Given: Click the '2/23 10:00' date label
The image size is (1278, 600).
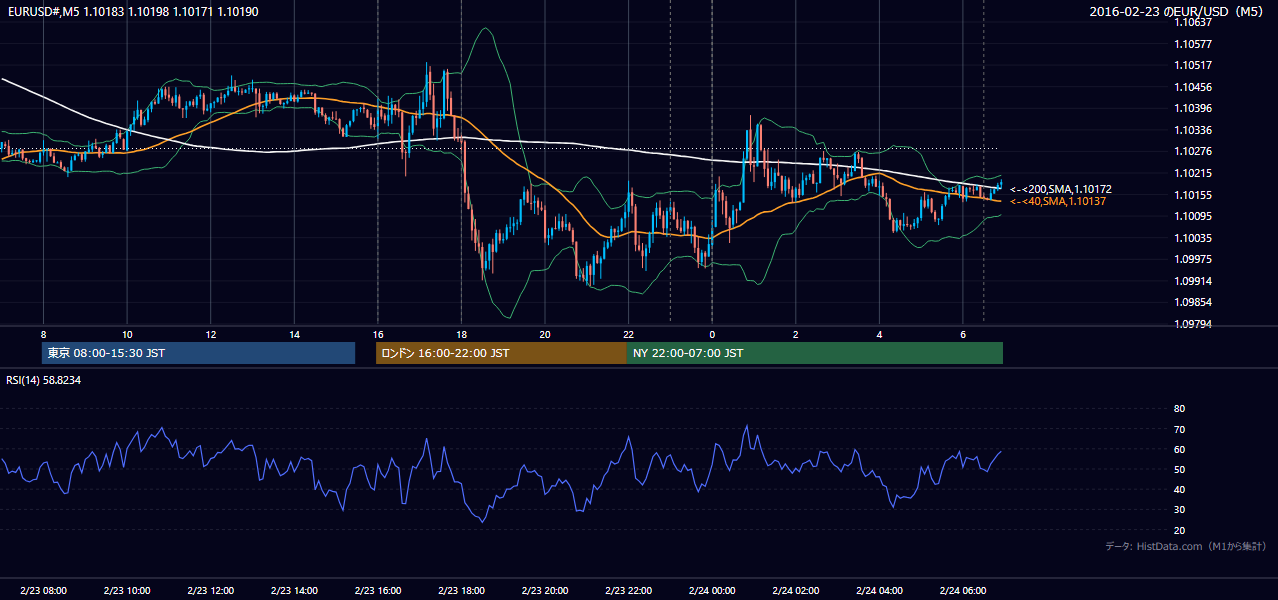Looking at the screenshot, I should (126, 591).
